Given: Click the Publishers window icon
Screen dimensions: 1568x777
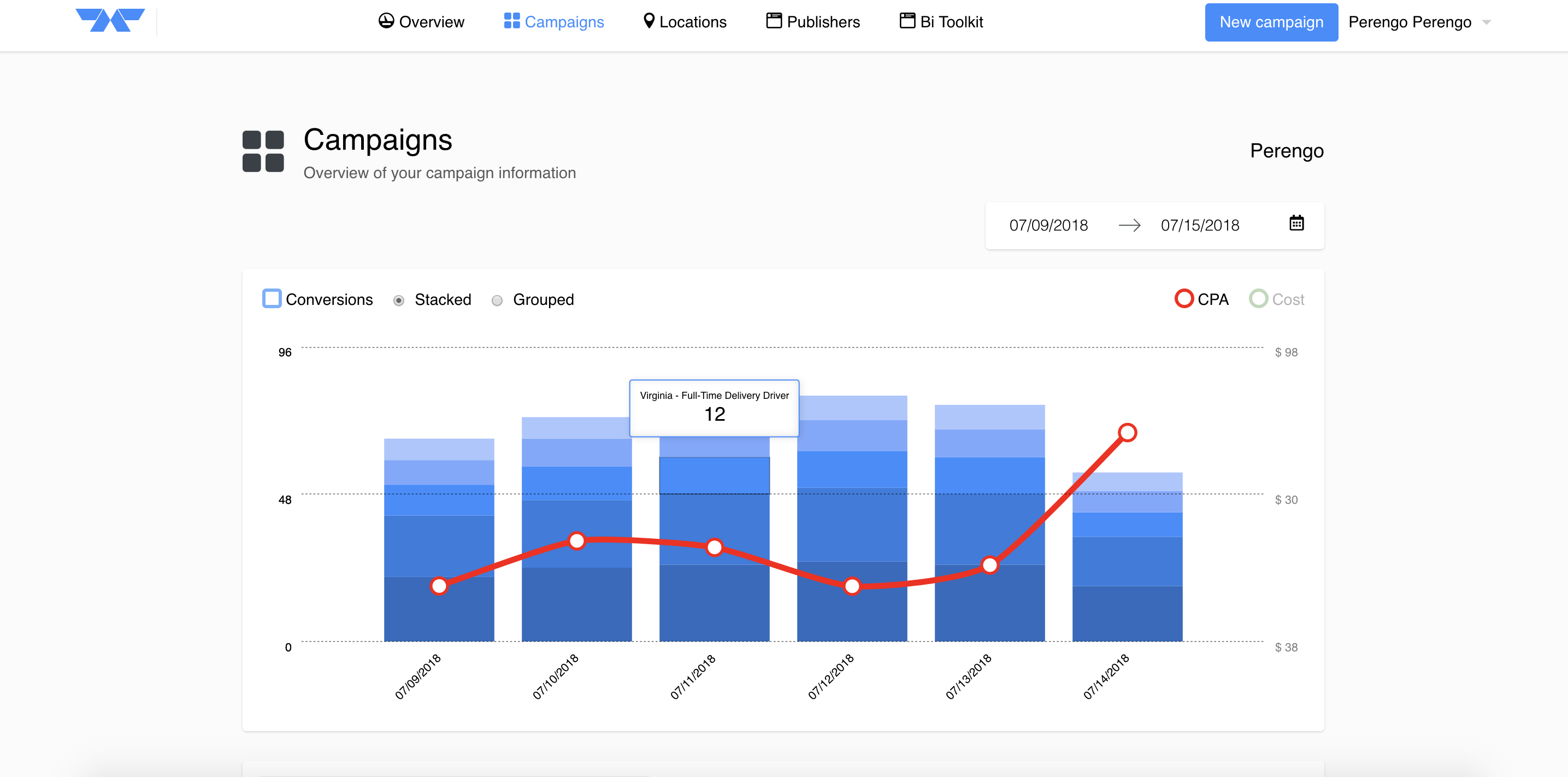Looking at the screenshot, I should [x=774, y=21].
